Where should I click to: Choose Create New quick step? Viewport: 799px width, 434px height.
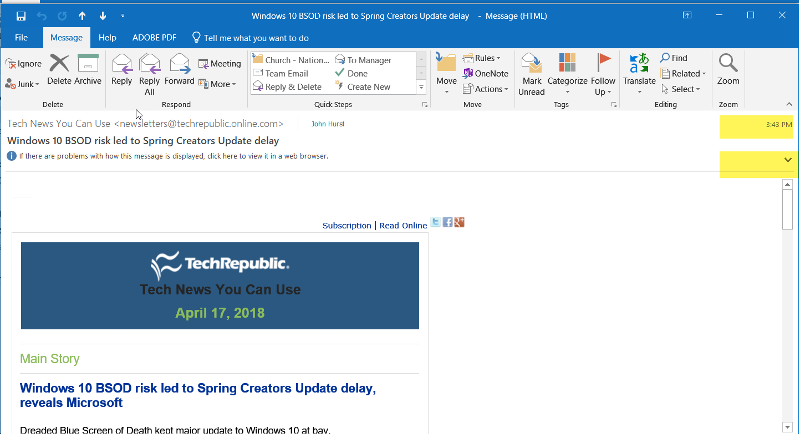pos(362,87)
